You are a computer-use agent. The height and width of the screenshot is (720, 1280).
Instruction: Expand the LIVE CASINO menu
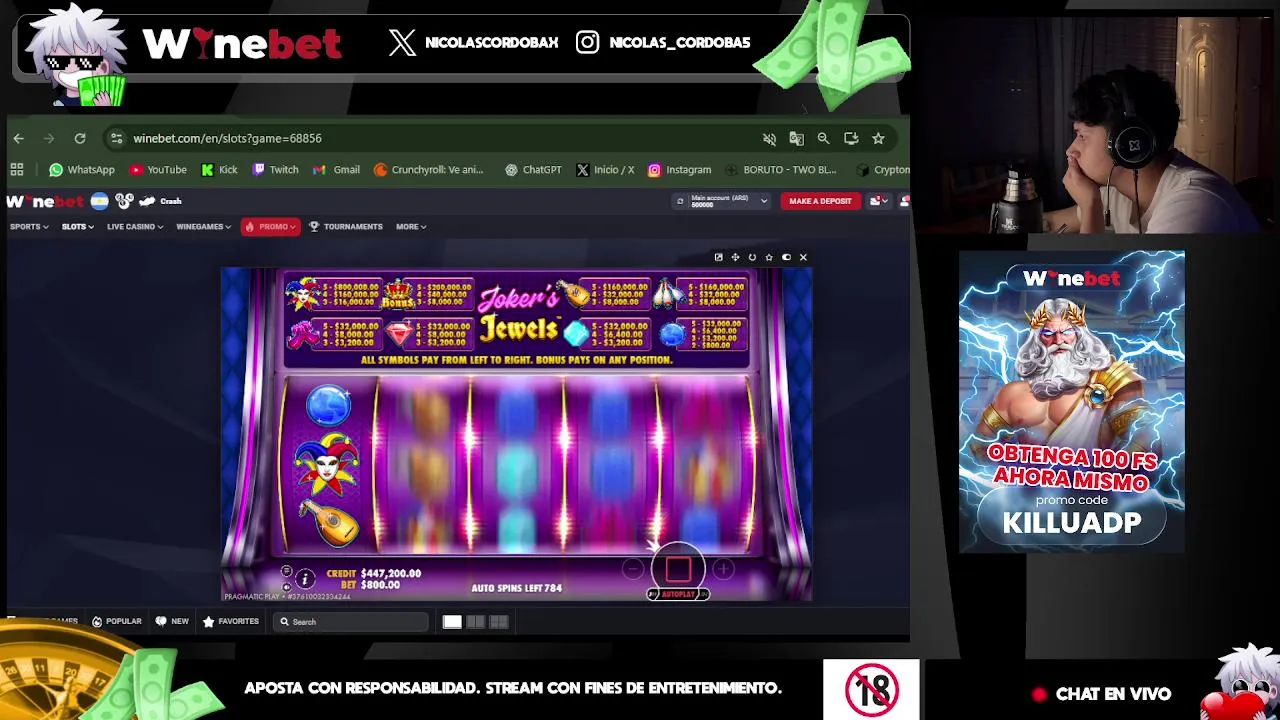pyautogui.click(x=135, y=227)
